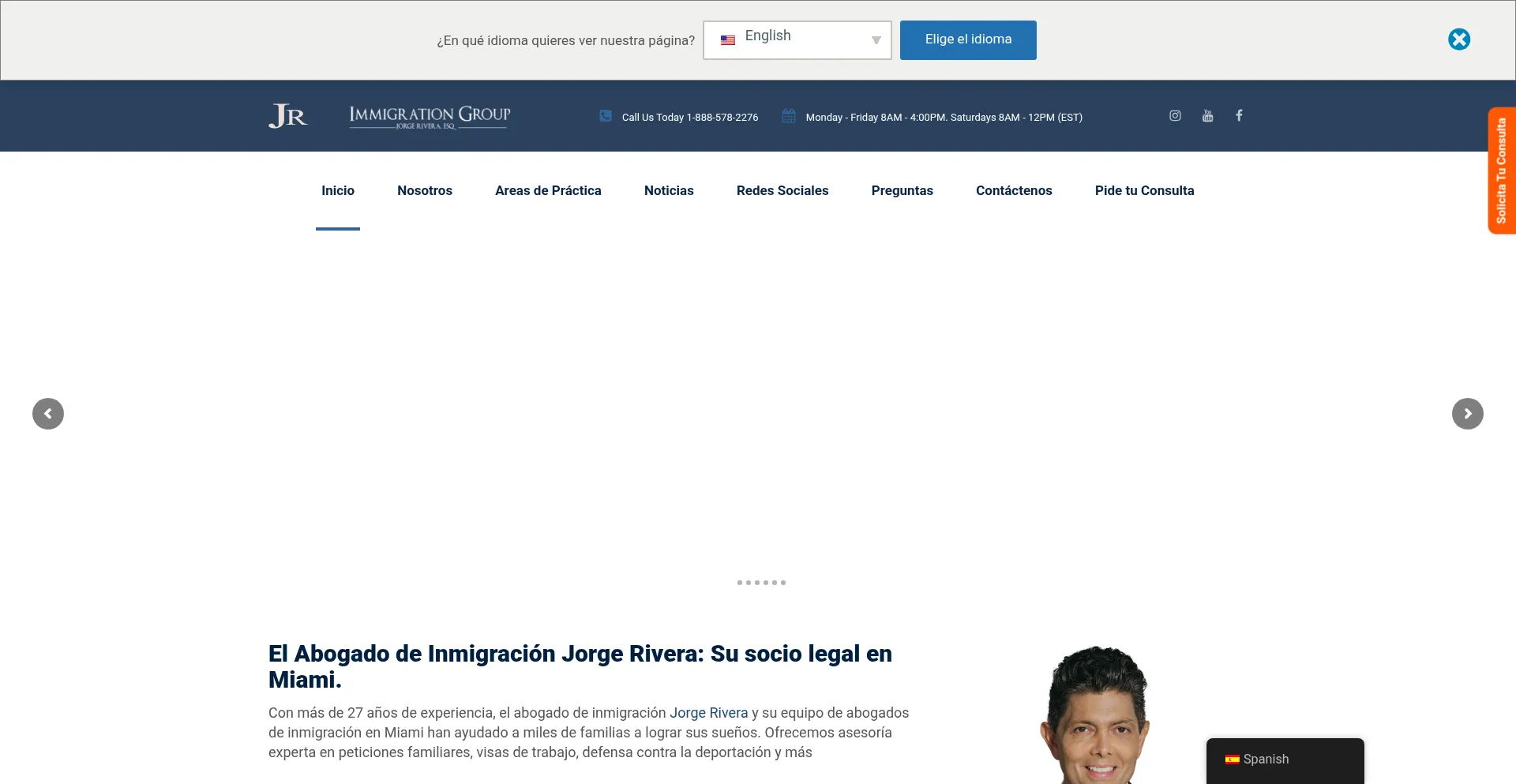Select the first carousel pagination dot
This screenshot has height=784, width=1516.
coord(740,583)
